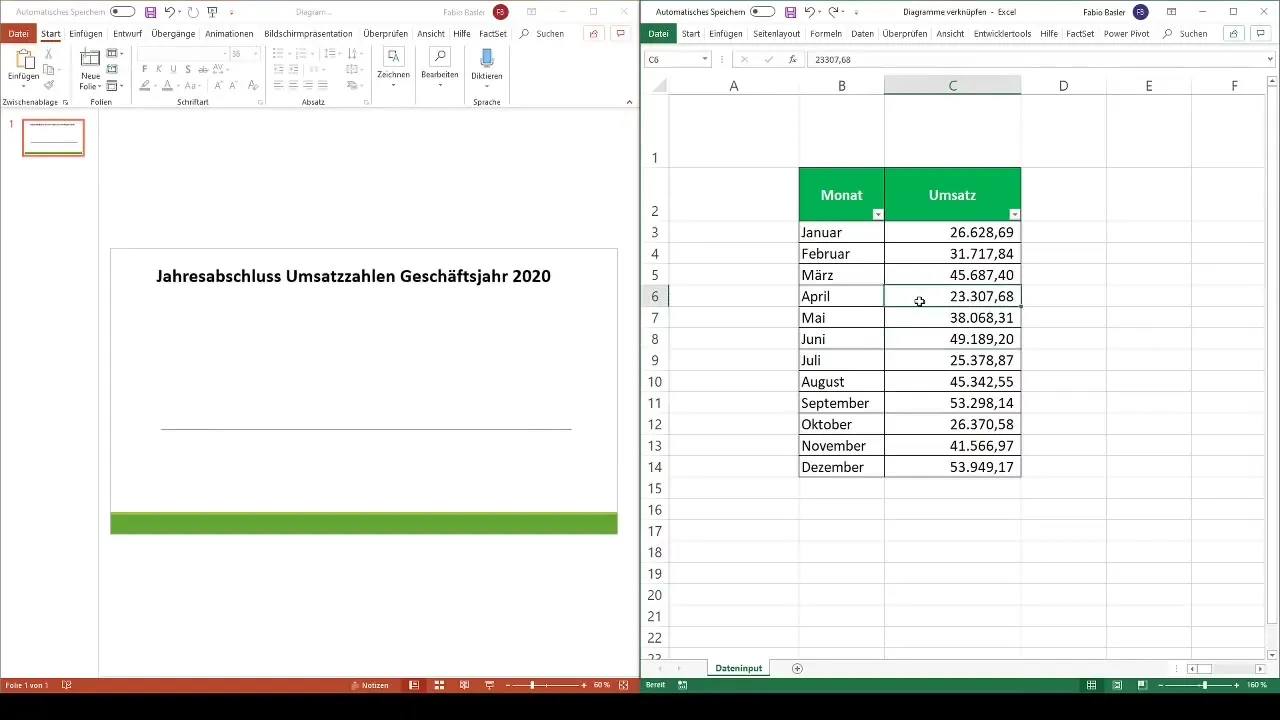This screenshot has width=1280, height=720.
Task: Start presentation from beginning quick-access icon
Action: click(x=212, y=12)
